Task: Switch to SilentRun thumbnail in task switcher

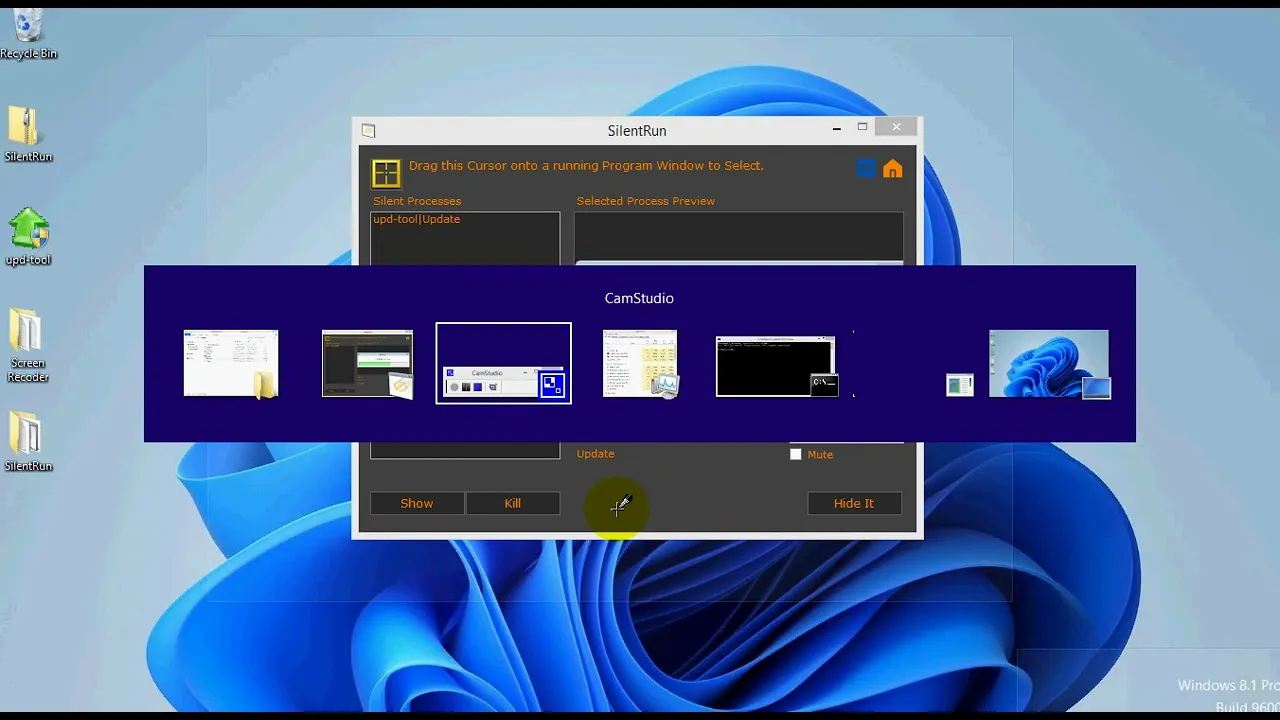Action: (x=367, y=364)
